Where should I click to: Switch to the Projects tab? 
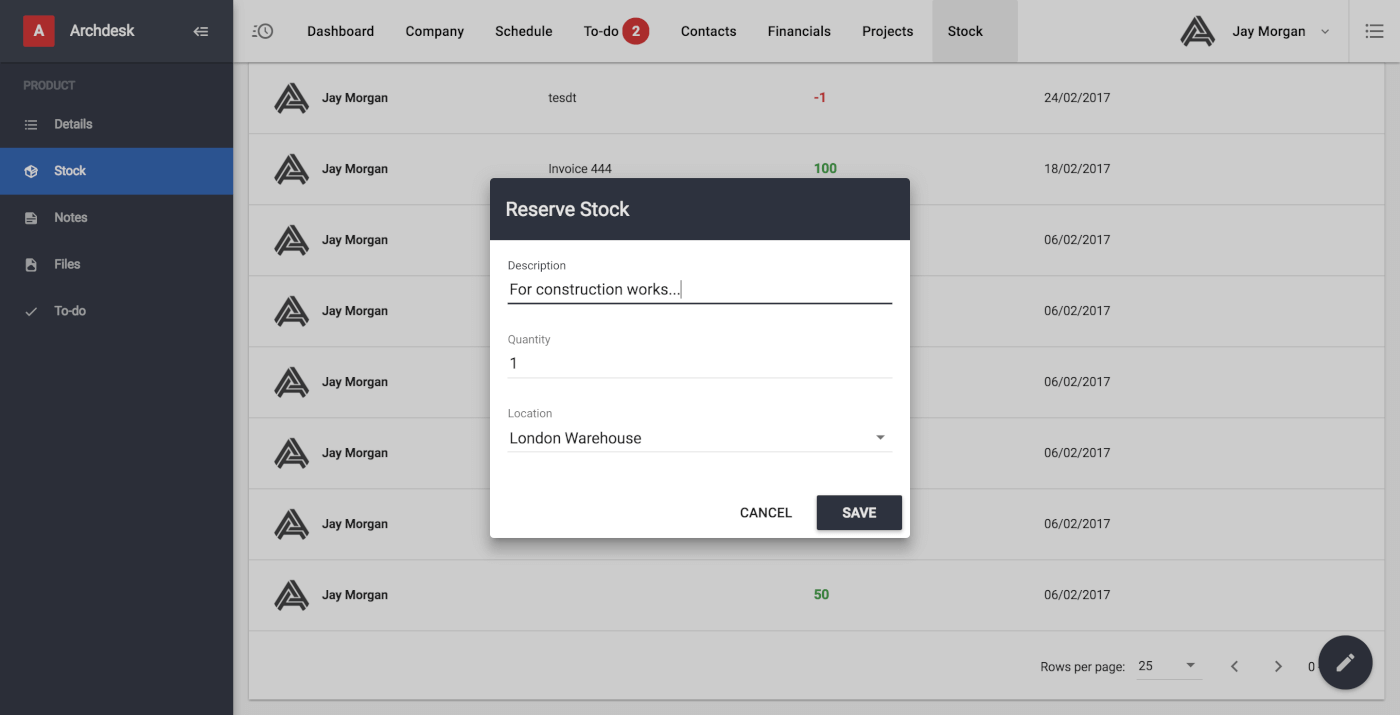click(x=887, y=31)
